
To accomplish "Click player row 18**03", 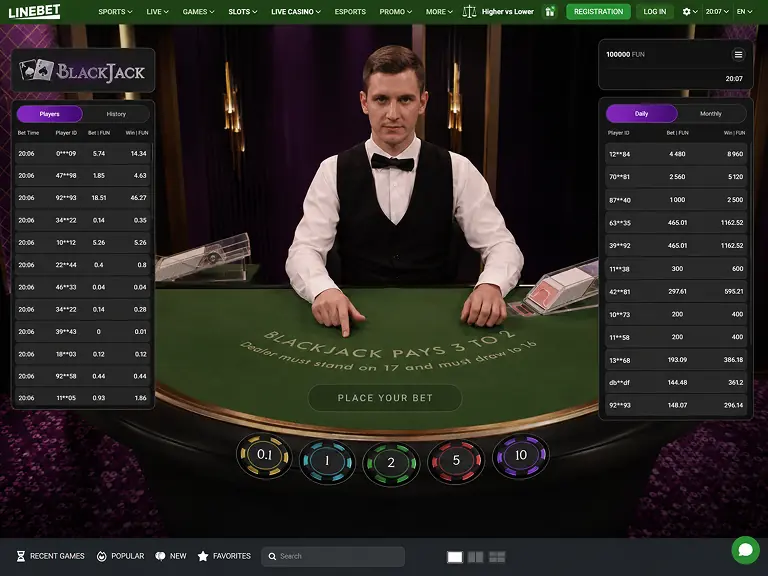I will (x=82, y=354).
